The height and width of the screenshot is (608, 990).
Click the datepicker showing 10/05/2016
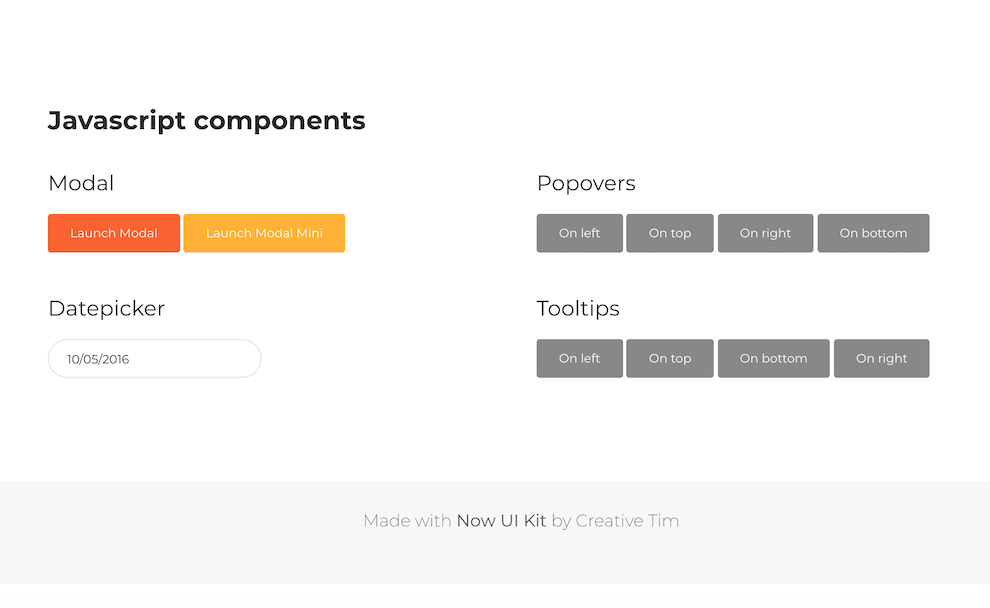click(x=154, y=358)
